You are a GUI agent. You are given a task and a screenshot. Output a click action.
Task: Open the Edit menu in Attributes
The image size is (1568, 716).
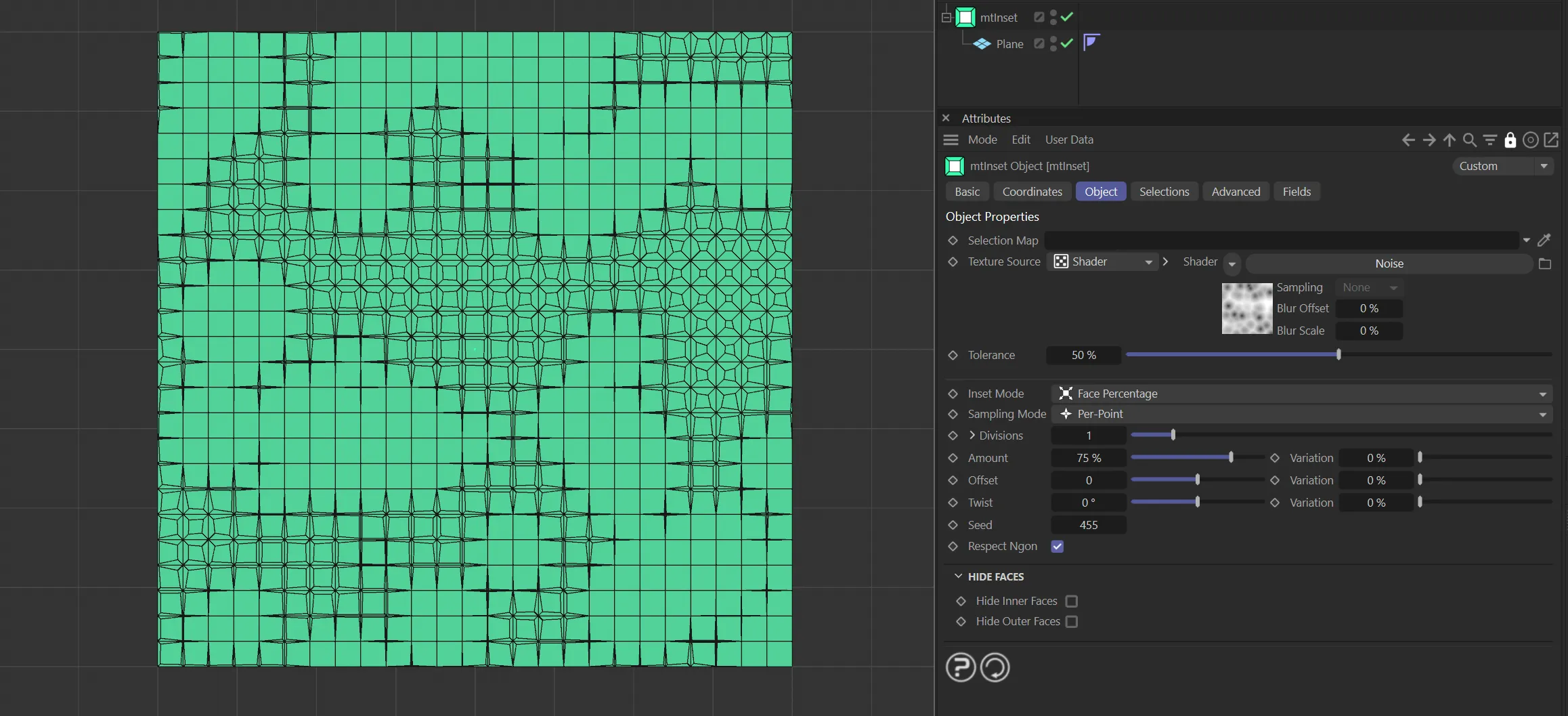pyautogui.click(x=1020, y=140)
